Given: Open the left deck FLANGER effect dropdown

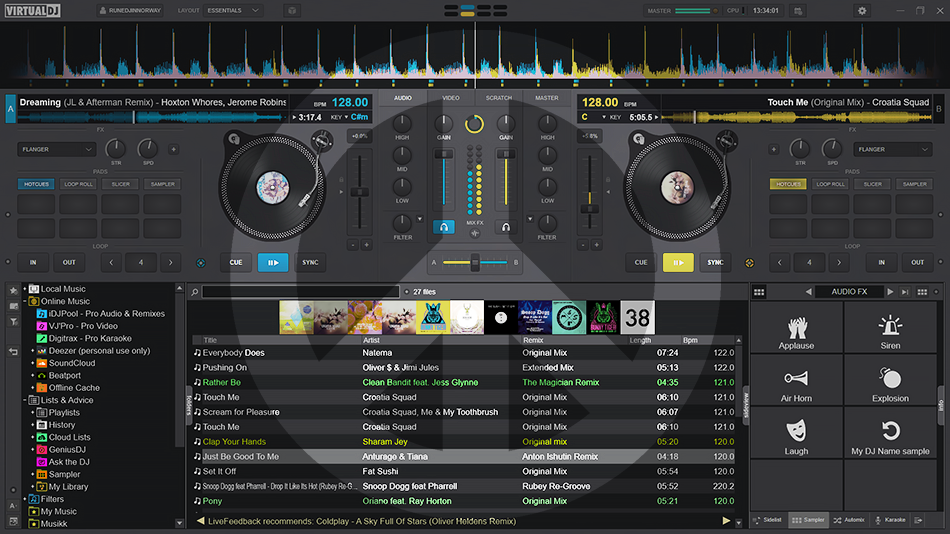Looking at the screenshot, I should (56, 150).
